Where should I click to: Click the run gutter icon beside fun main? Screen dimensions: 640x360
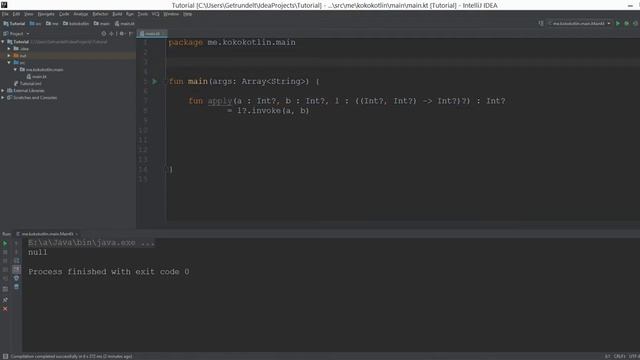click(154, 81)
